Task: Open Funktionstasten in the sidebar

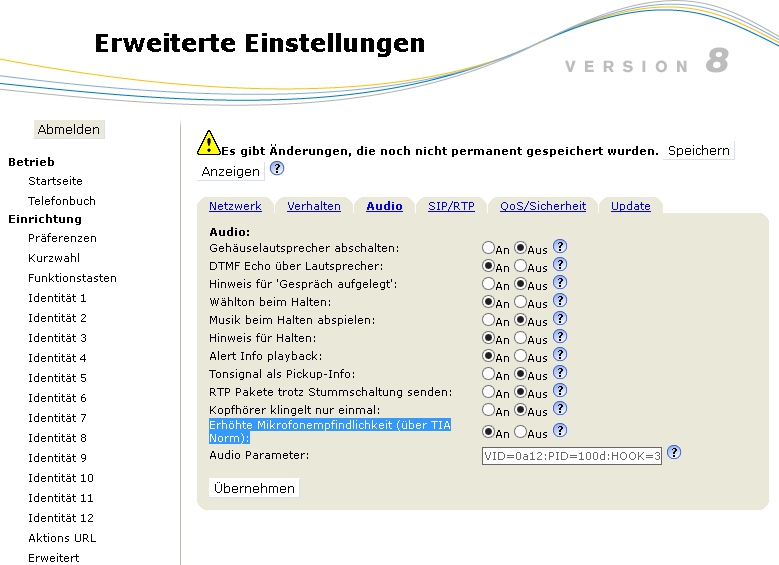Action: [72, 278]
